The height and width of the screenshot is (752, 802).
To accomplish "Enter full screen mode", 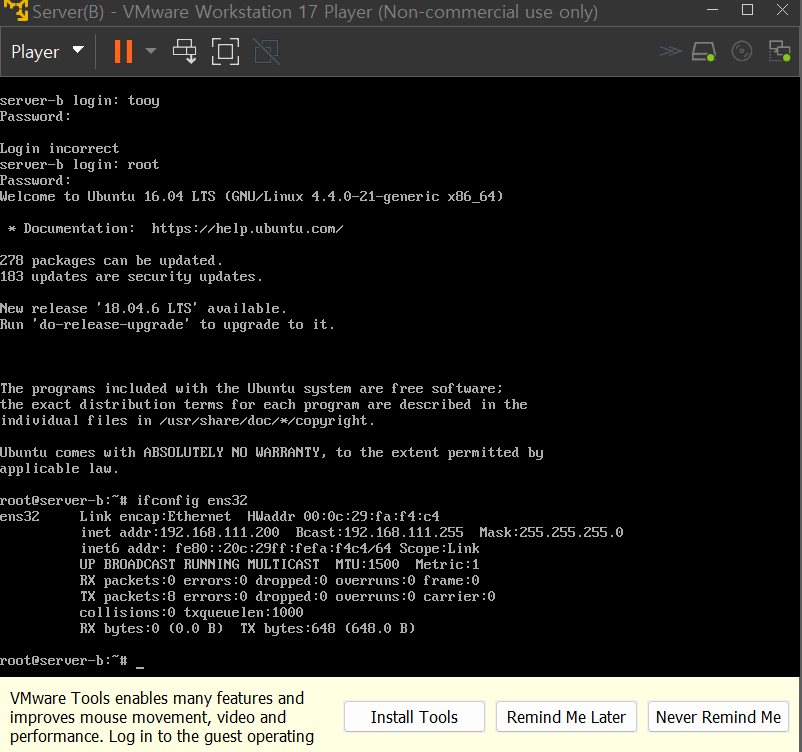I will 226,51.
